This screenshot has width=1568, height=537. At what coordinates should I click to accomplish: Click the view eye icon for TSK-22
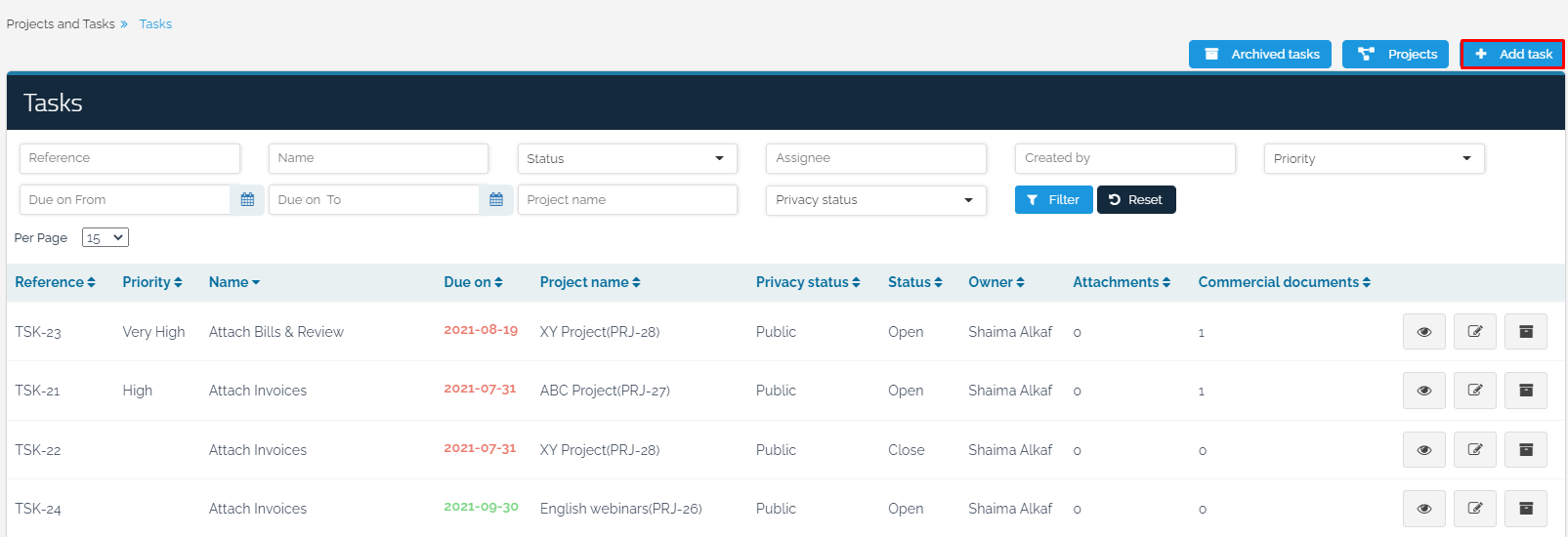(x=1423, y=450)
